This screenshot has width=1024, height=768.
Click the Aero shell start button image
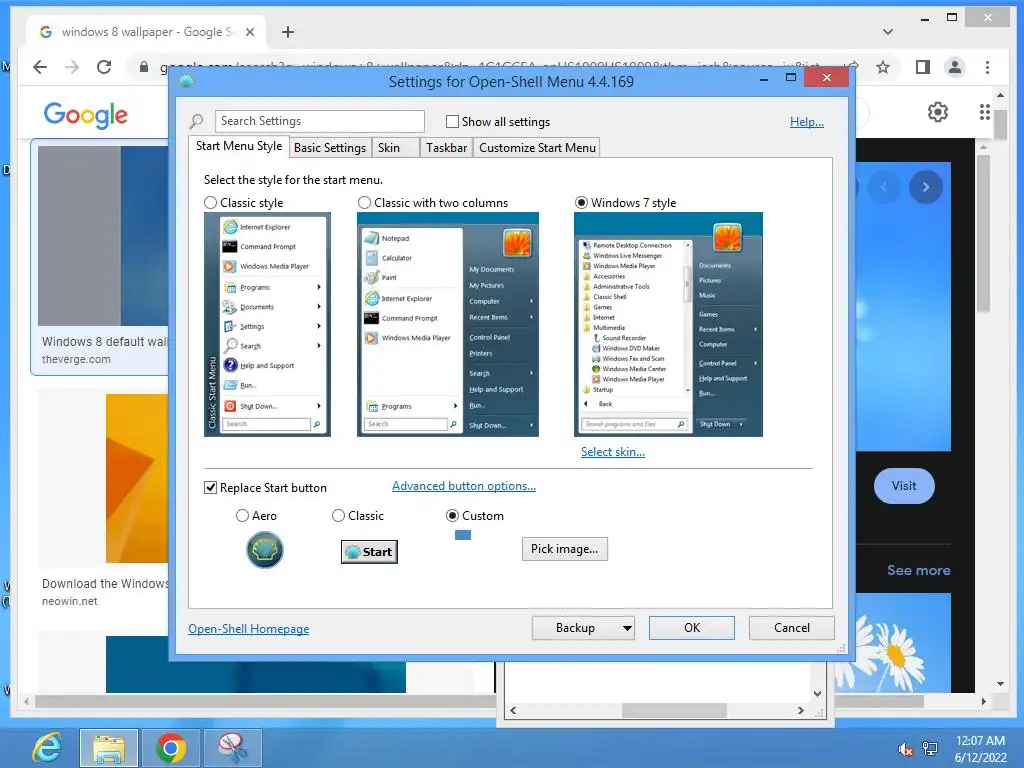pos(264,550)
